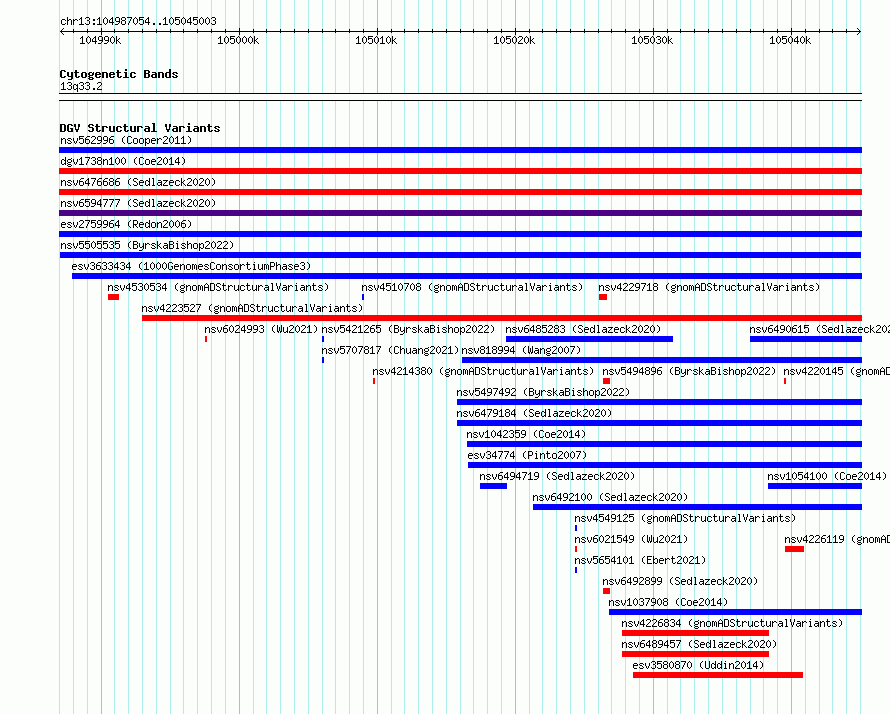The image size is (890, 714).
Task: Click nsv4223527 gnomAD variant label
Action: pyautogui.click(x=252, y=308)
